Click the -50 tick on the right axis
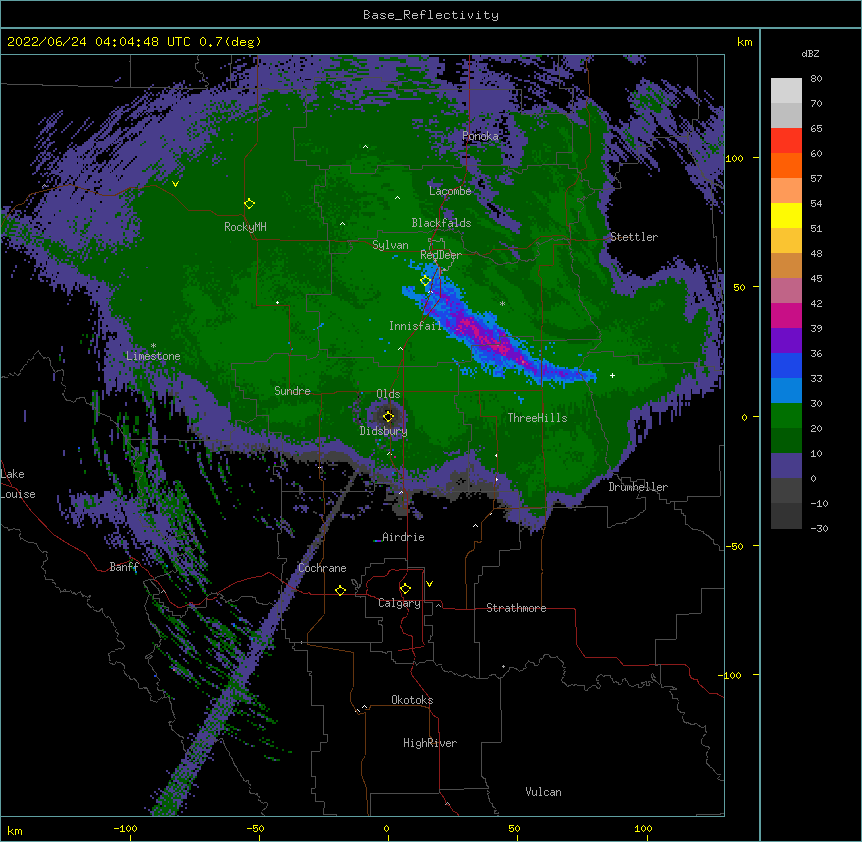862x842 pixels. coord(734,546)
